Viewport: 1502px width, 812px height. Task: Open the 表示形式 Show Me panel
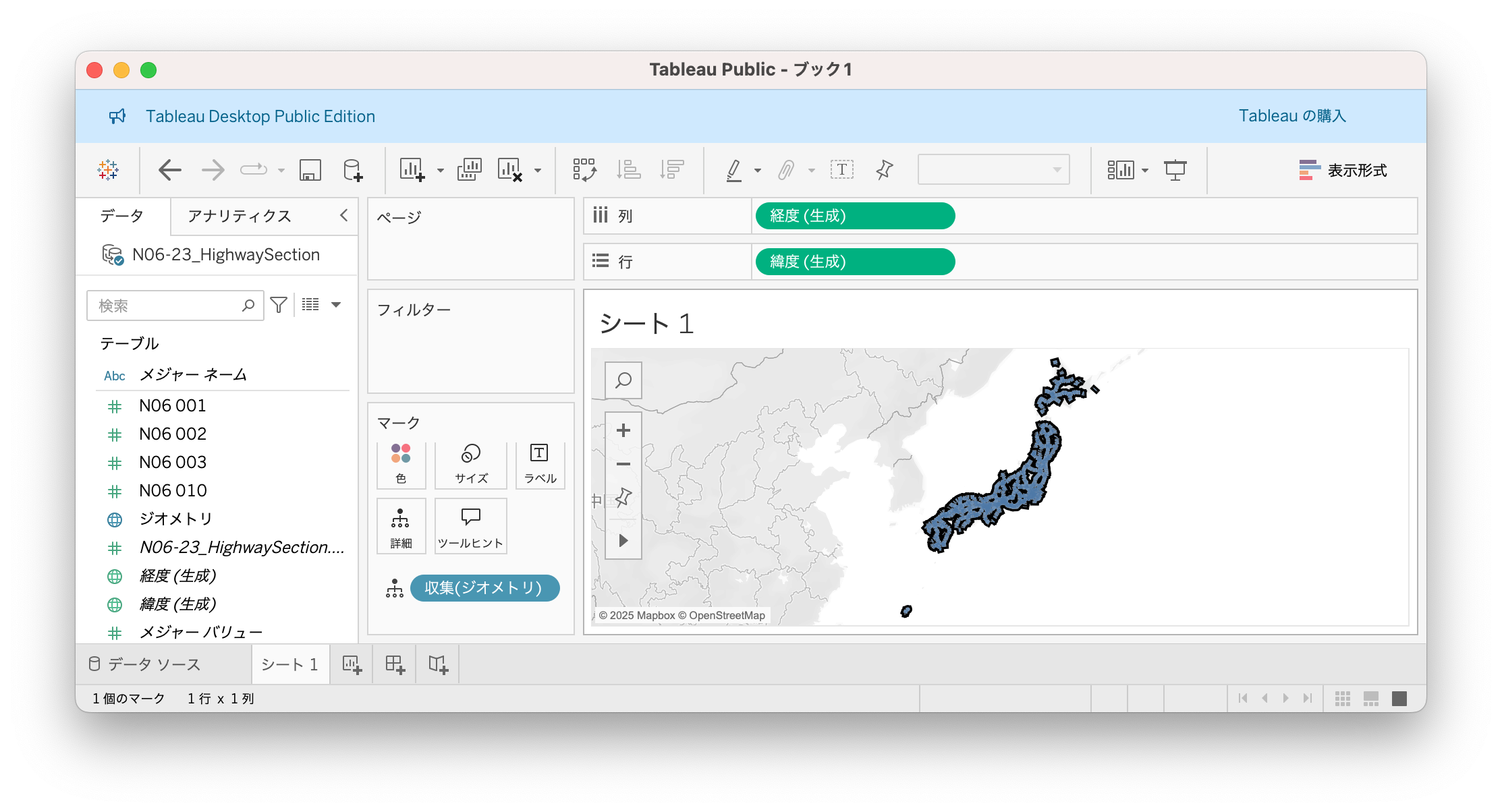(x=1343, y=170)
